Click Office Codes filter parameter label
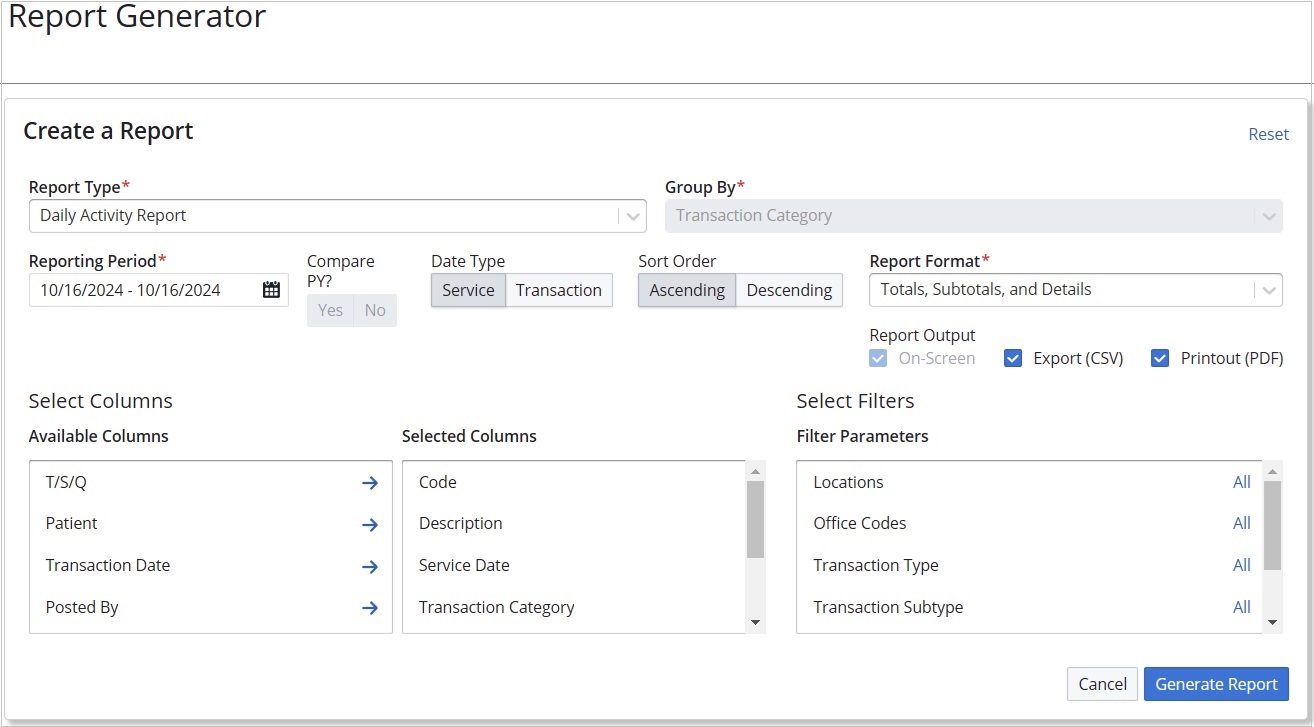Image resolution: width=1314 pixels, height=727 pixels. [x=859, y=523]
